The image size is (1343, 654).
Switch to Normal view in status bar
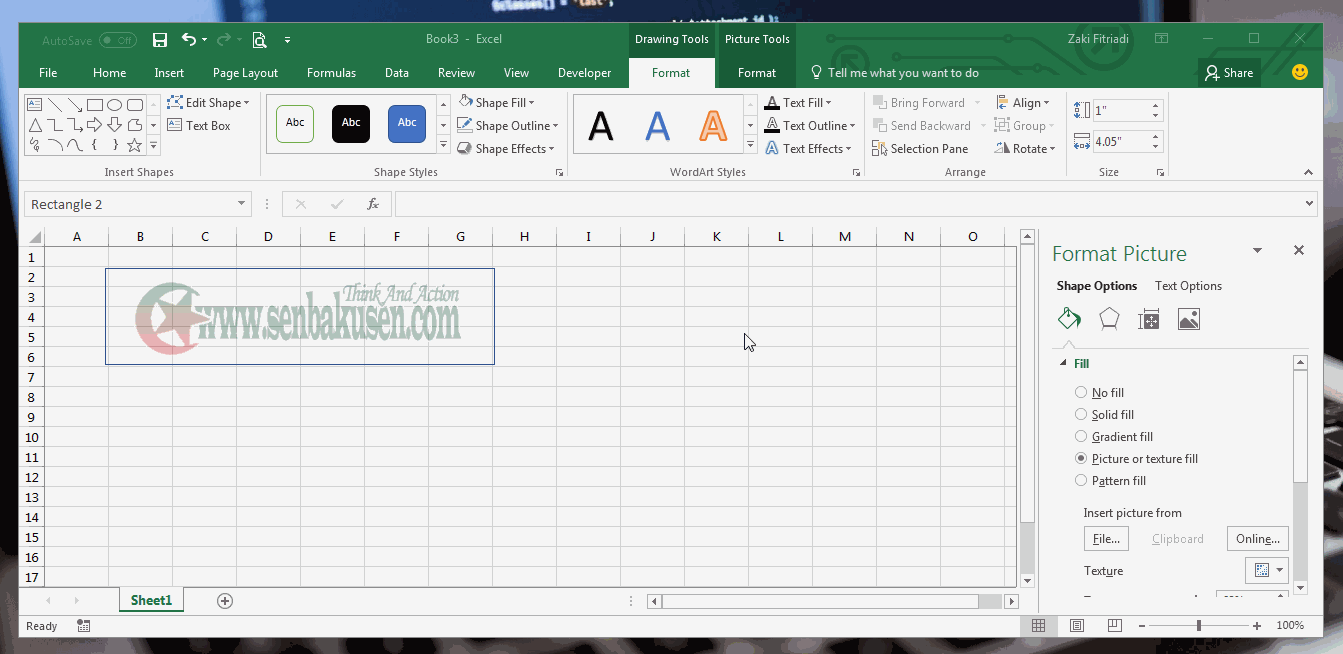(x=1038, y=626)
